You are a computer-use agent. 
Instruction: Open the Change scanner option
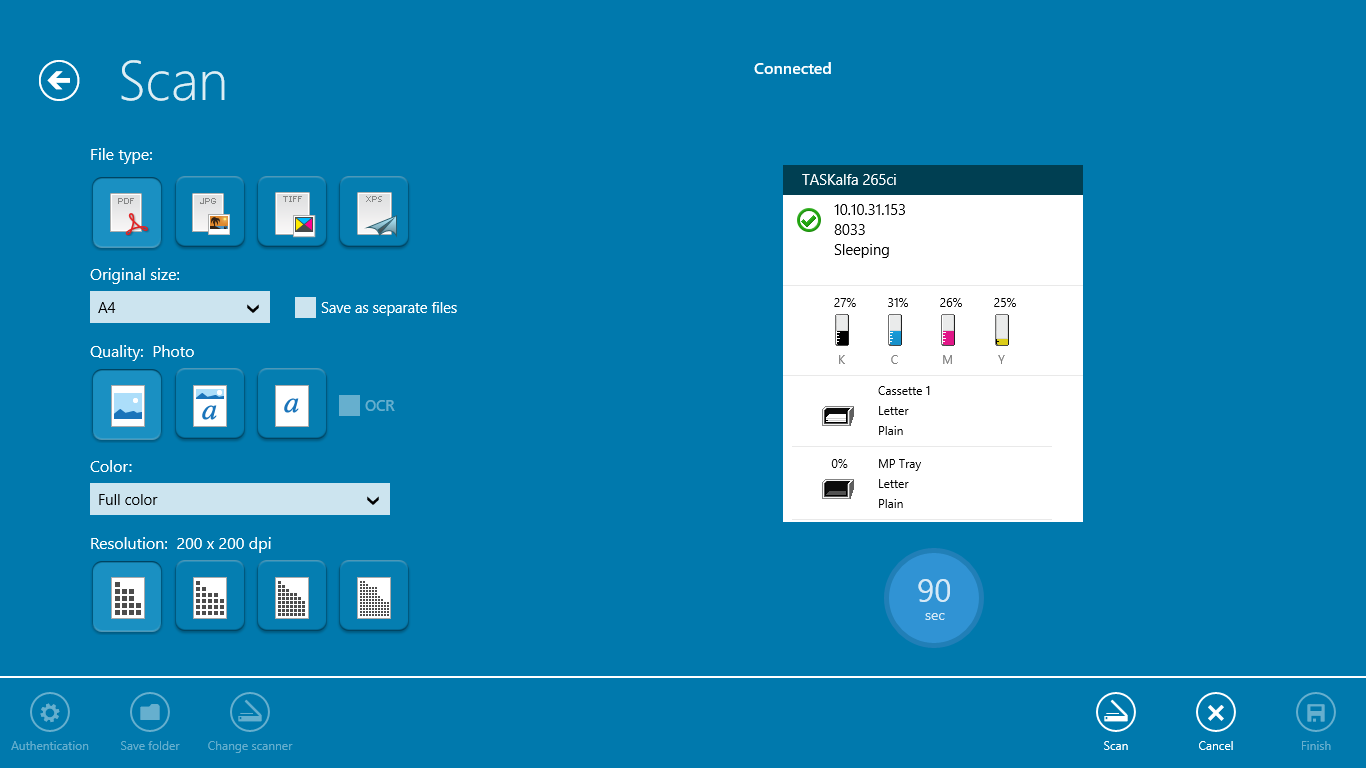[x=249, y=713]
